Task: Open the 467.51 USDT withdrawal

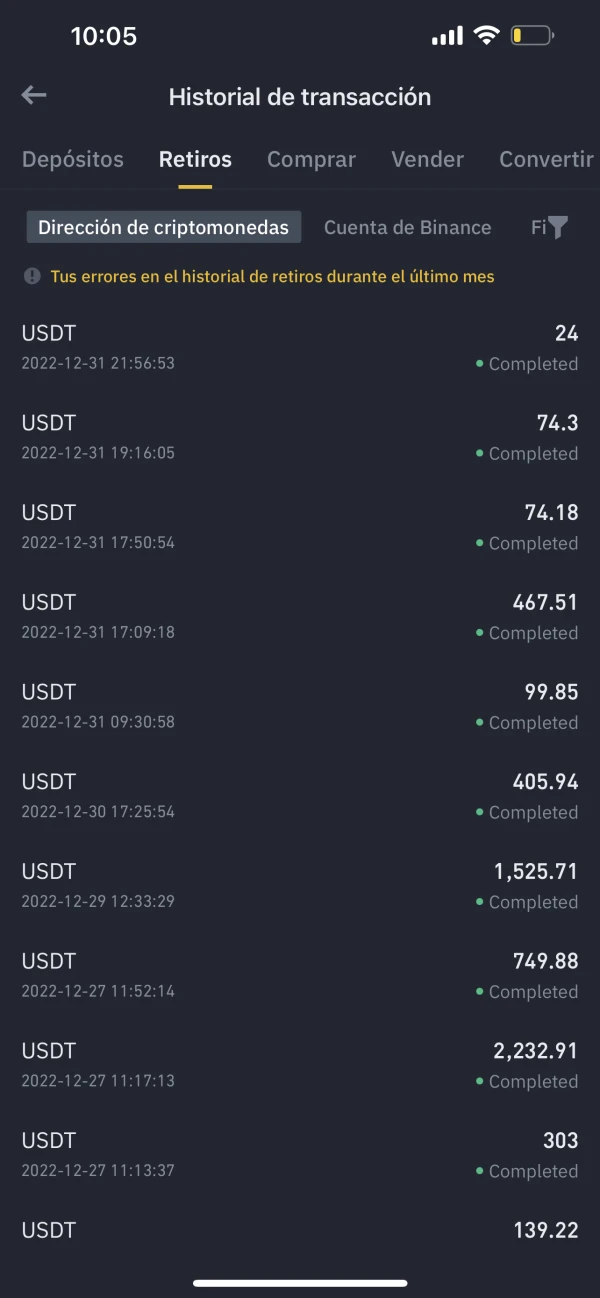Action: (x=300, y=616)
